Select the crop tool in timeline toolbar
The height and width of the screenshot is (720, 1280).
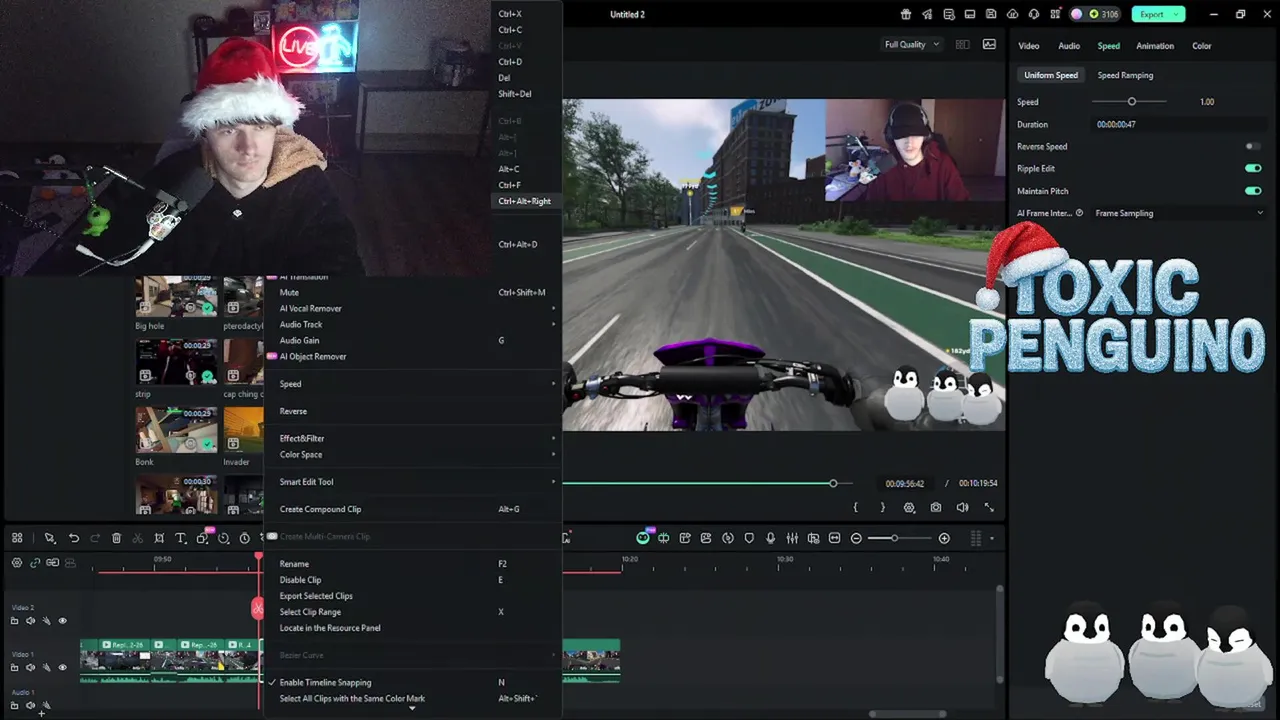click(x=159, y=538)
